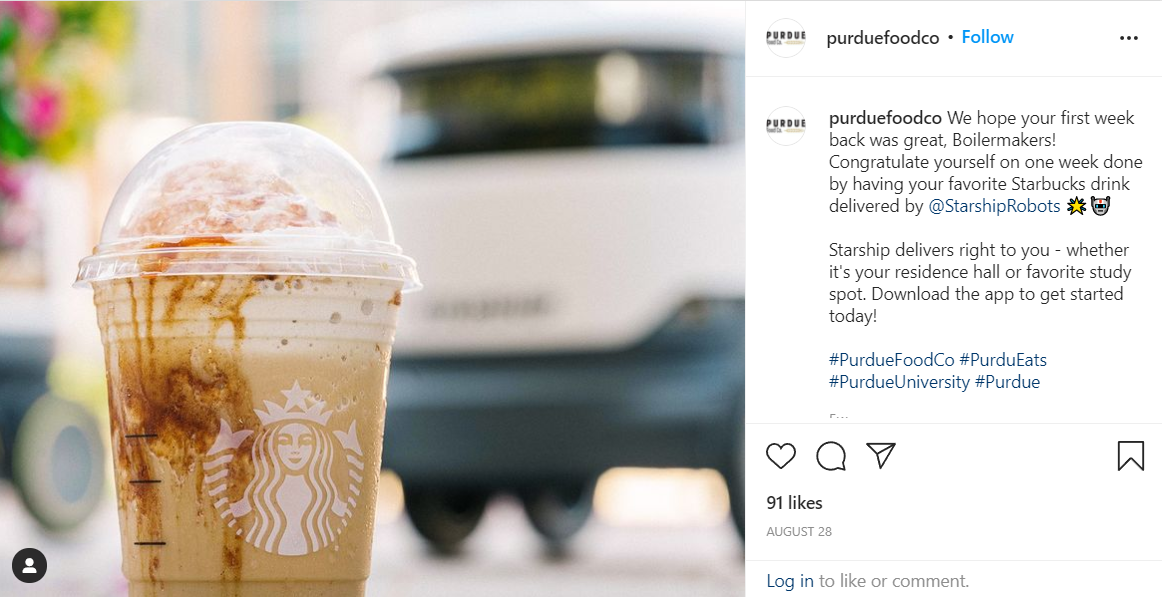Open purduefoodco username in header
The height and width of the screenshot is (597, 1162).
(x=883, y=38)
